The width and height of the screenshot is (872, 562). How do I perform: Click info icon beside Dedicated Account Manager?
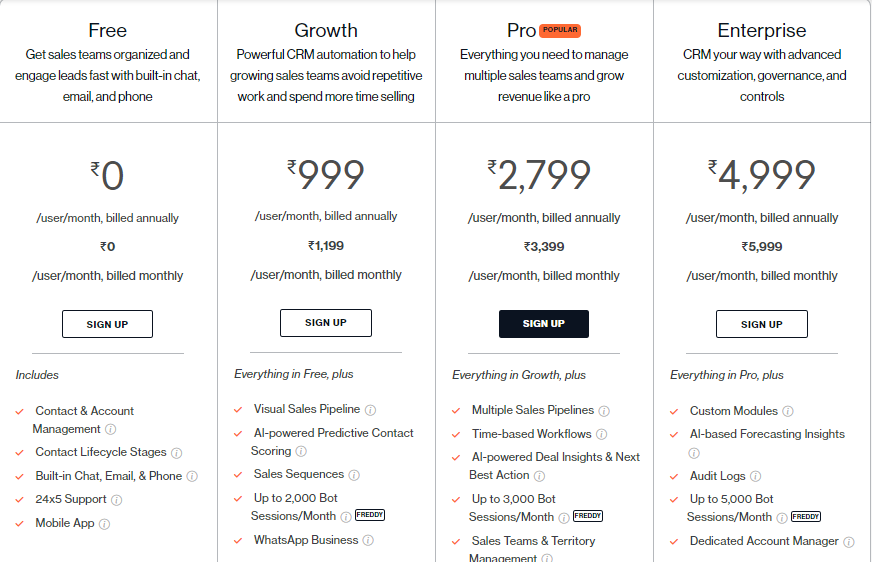[x=849, y=542]
